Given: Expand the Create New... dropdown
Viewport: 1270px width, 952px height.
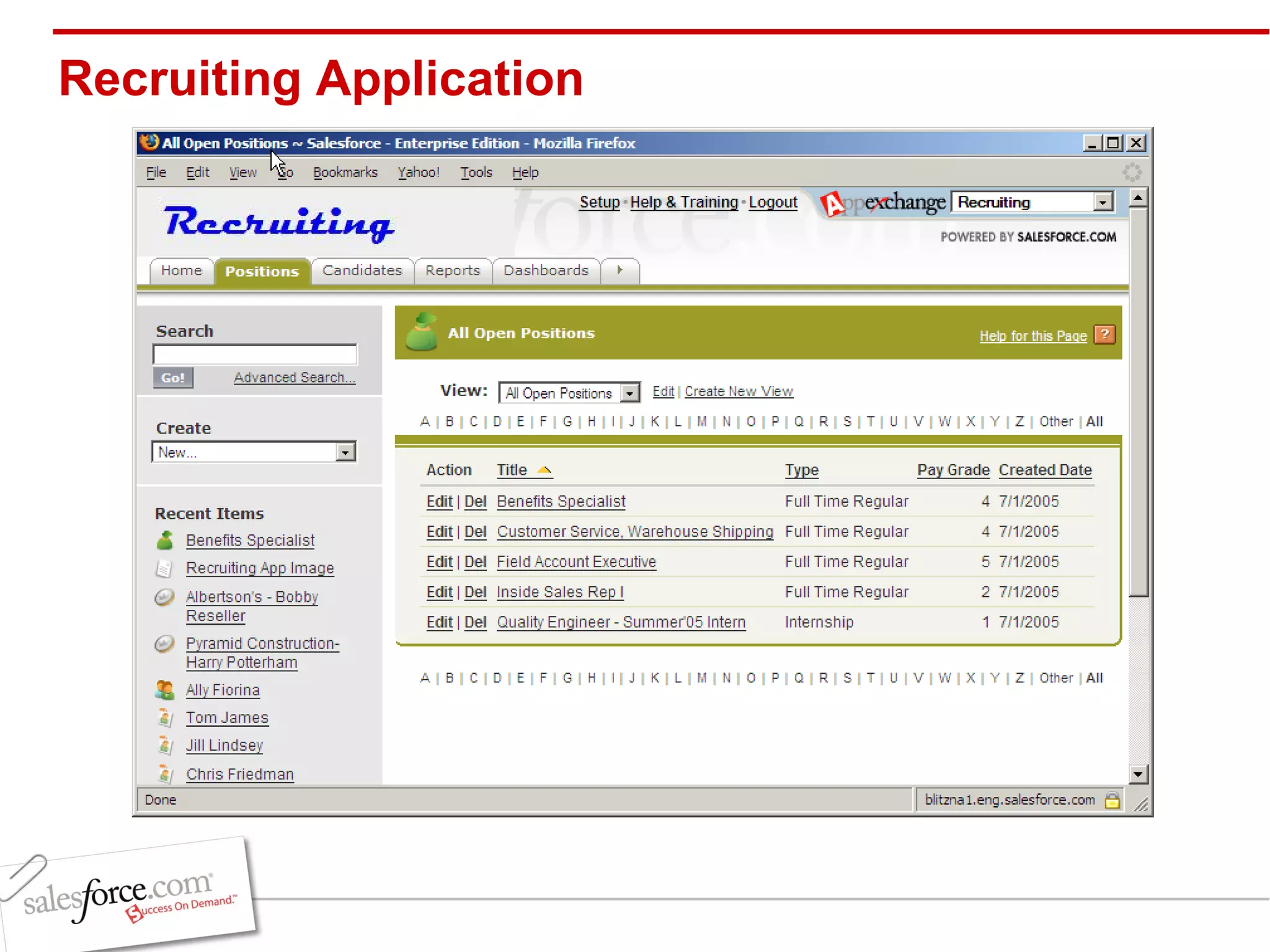Looking at the screenshot, I should coord(345,452).
